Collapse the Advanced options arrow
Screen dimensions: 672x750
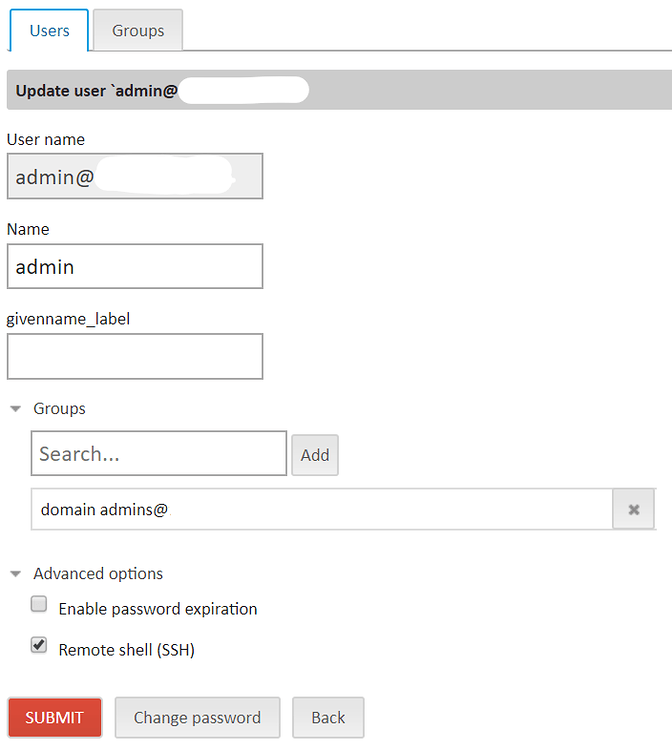[16, 574]
